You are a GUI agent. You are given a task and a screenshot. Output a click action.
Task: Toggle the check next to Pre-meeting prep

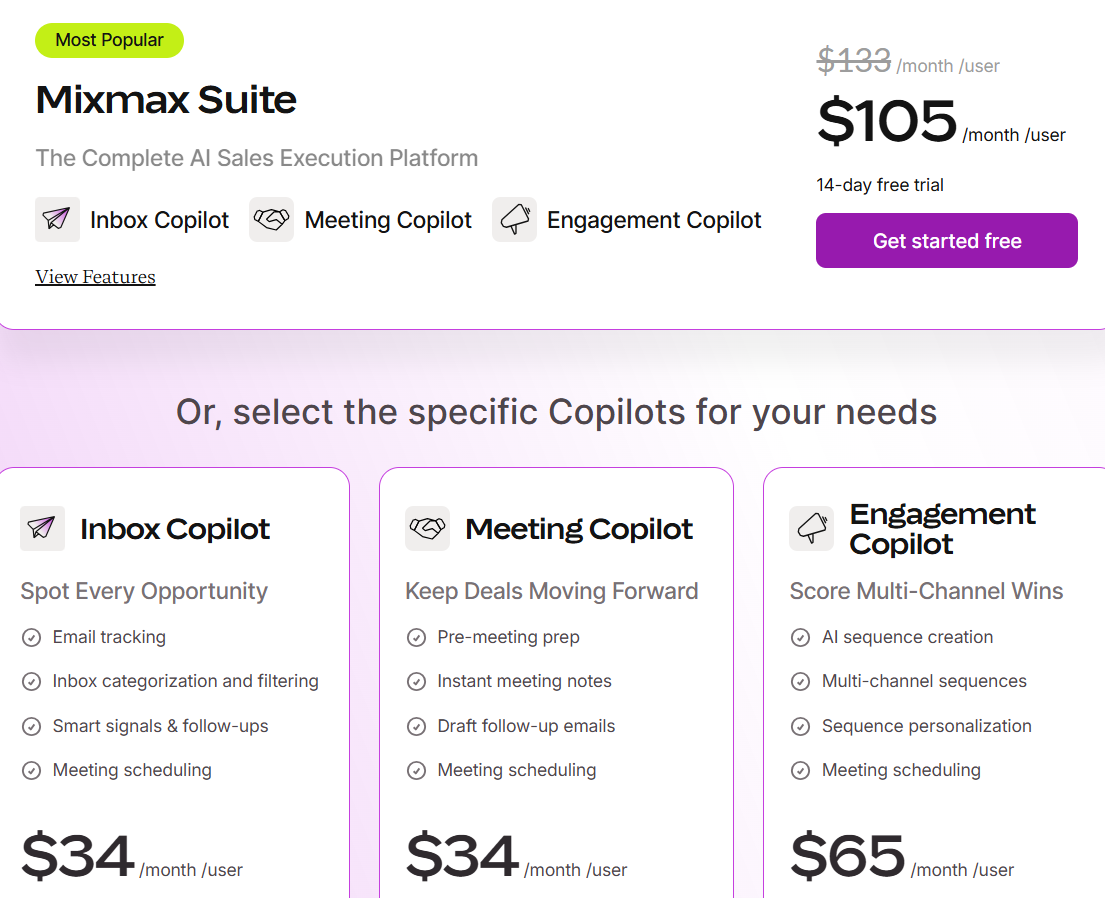pyautogui.click(x=416, y=637)
